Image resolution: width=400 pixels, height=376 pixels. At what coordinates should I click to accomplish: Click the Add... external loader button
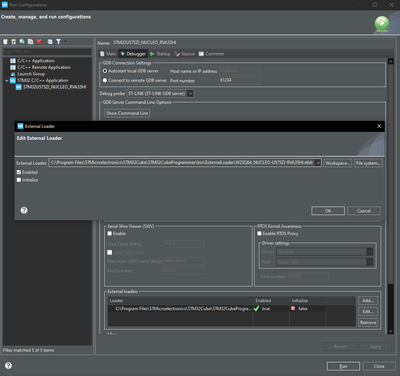pyautogui.click(x=368, y=301)
